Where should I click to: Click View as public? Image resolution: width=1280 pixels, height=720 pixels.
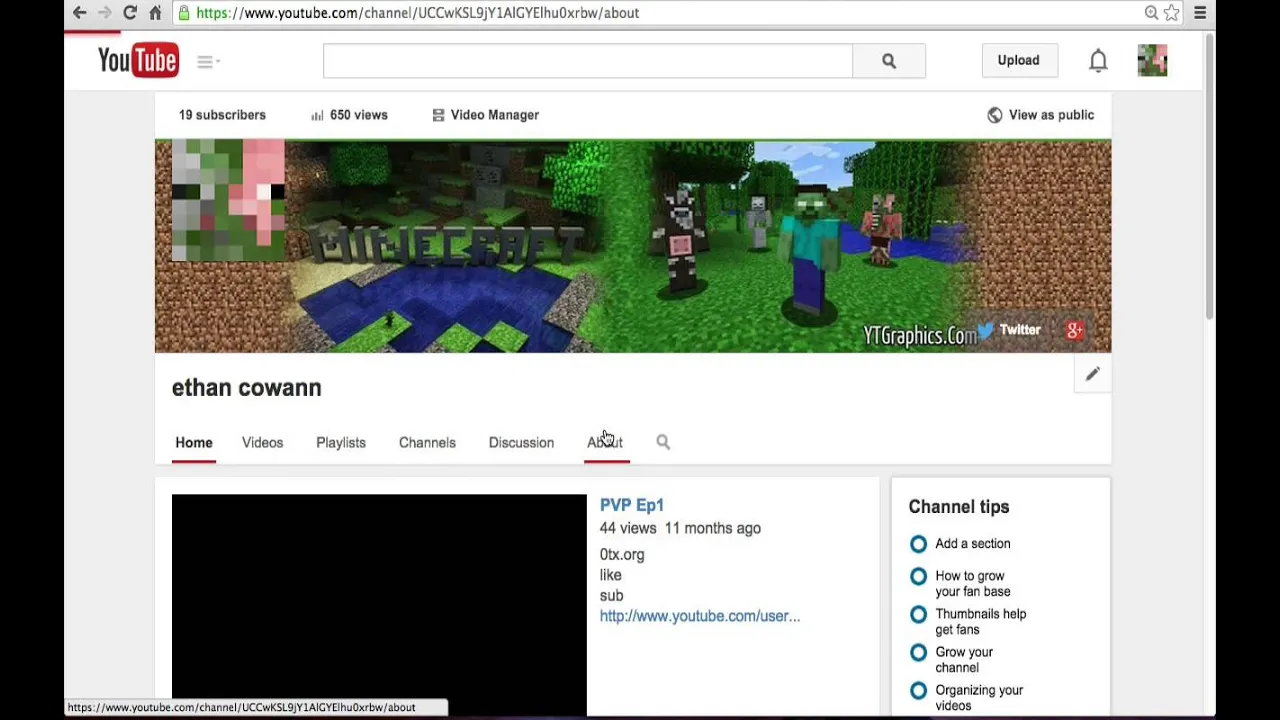point(1051,115)
